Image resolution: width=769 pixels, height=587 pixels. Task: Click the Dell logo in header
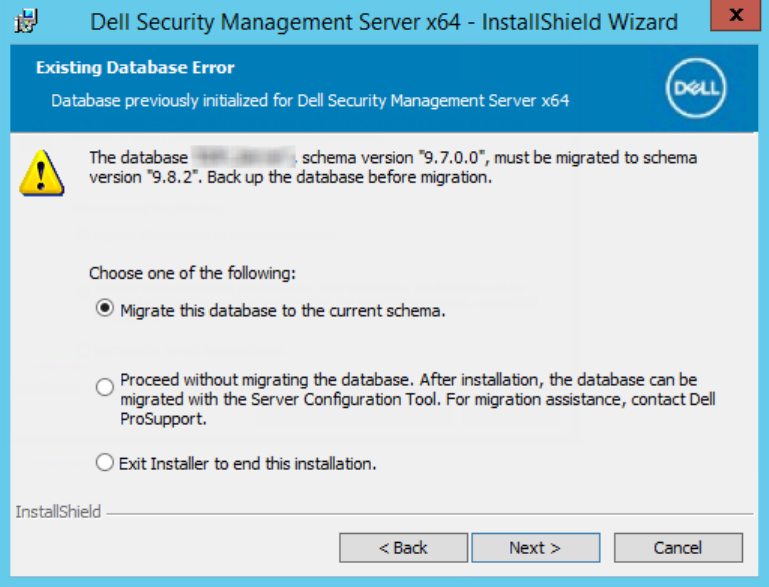pos(696,88)
